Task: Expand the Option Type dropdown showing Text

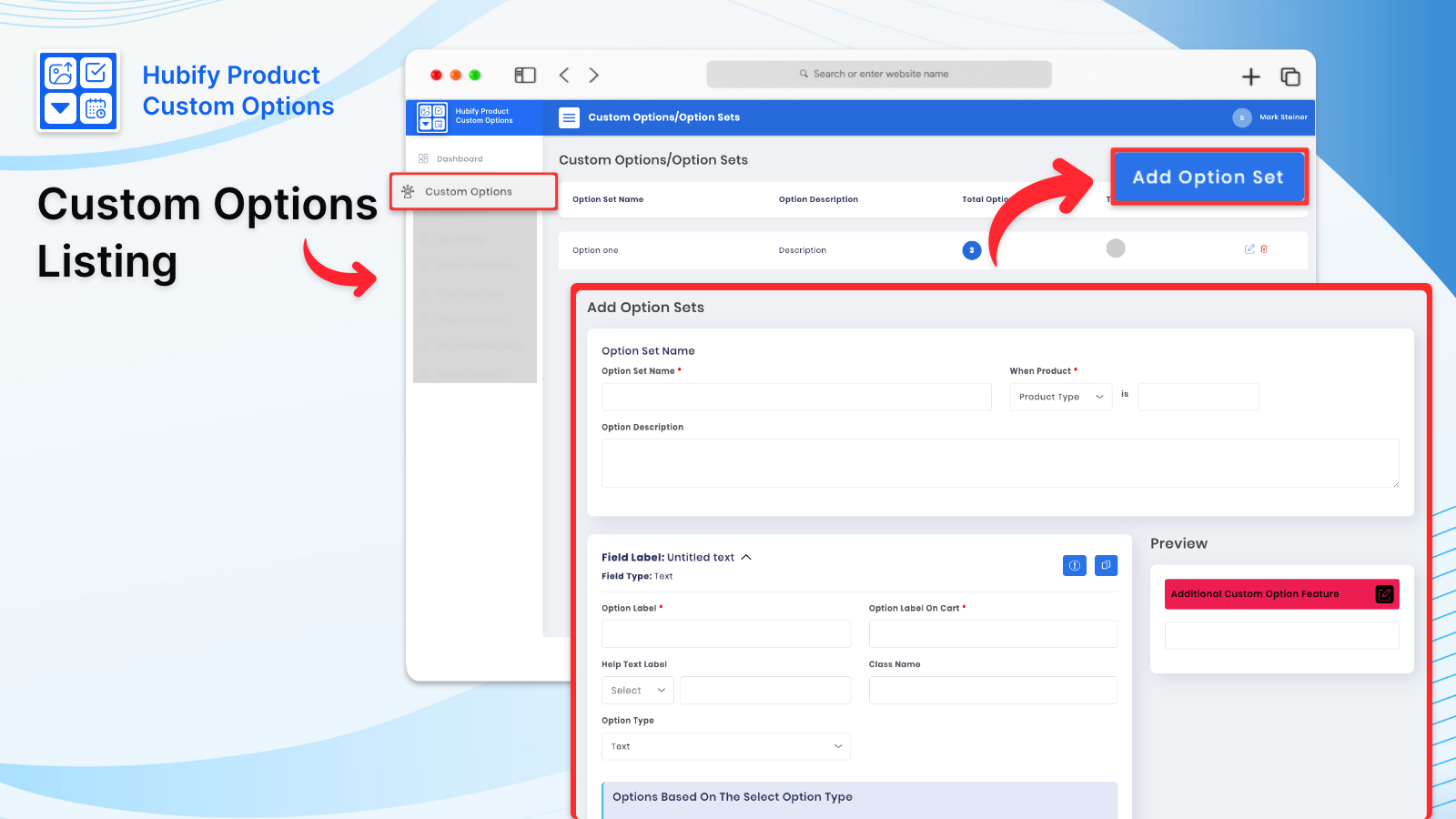Action: 725,746
